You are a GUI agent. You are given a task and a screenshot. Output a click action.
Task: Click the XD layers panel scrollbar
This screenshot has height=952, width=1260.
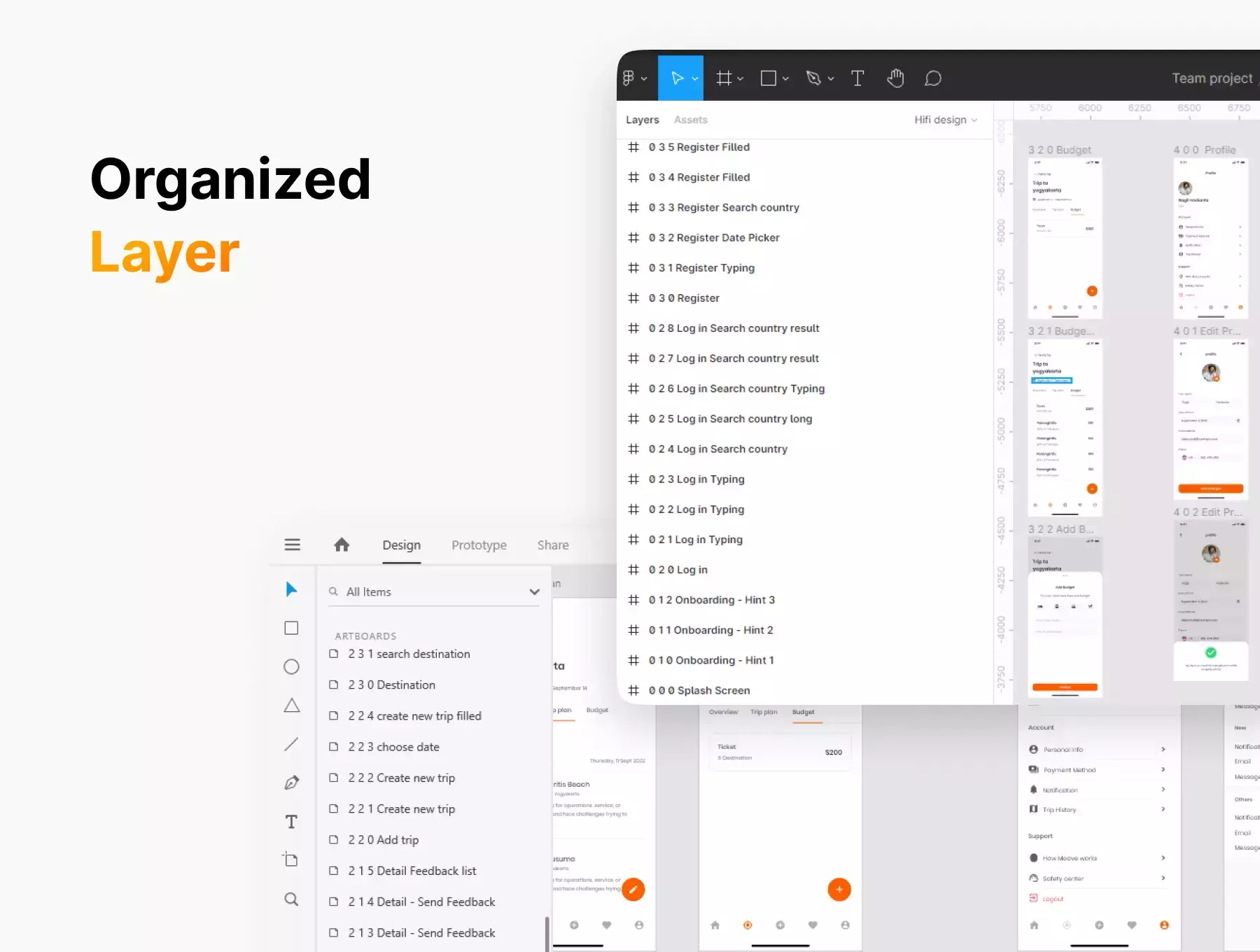547,934
